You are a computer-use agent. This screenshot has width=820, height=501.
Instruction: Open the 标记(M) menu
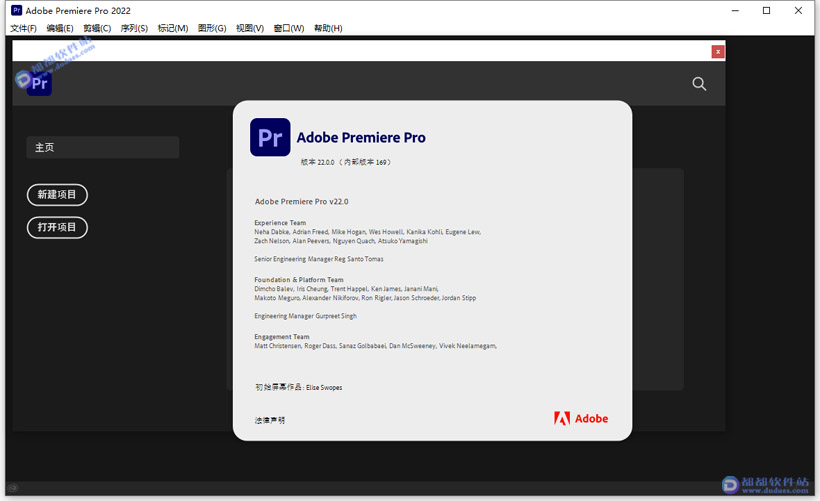(x=173, y=28)
